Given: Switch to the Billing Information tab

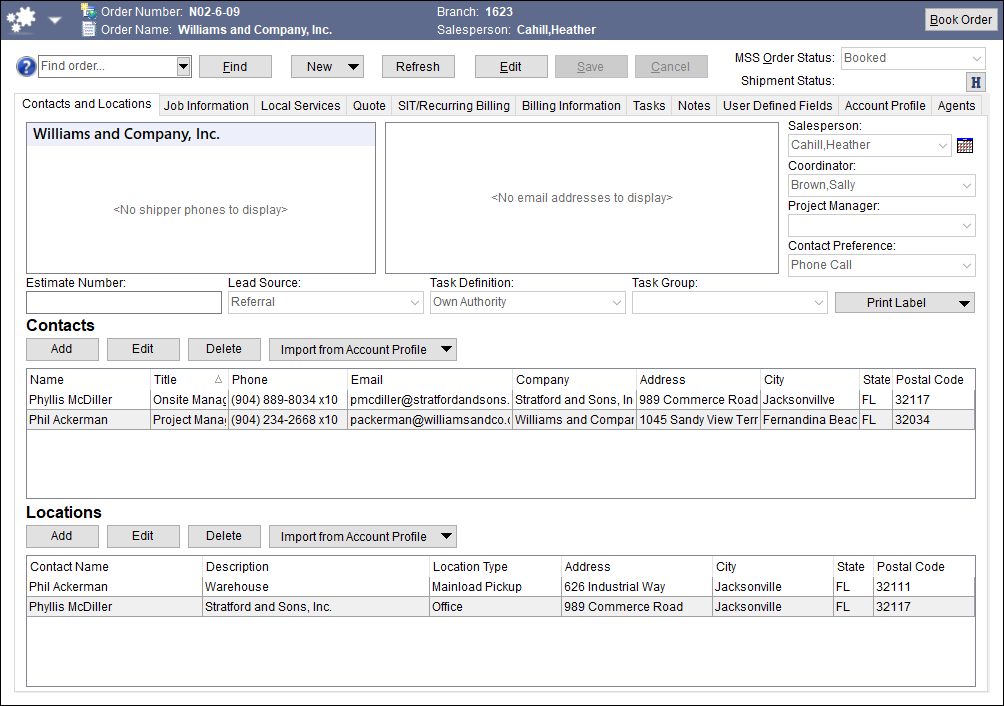Looking at the screenshot, I should pyautogui.click(x=570, y=105).
